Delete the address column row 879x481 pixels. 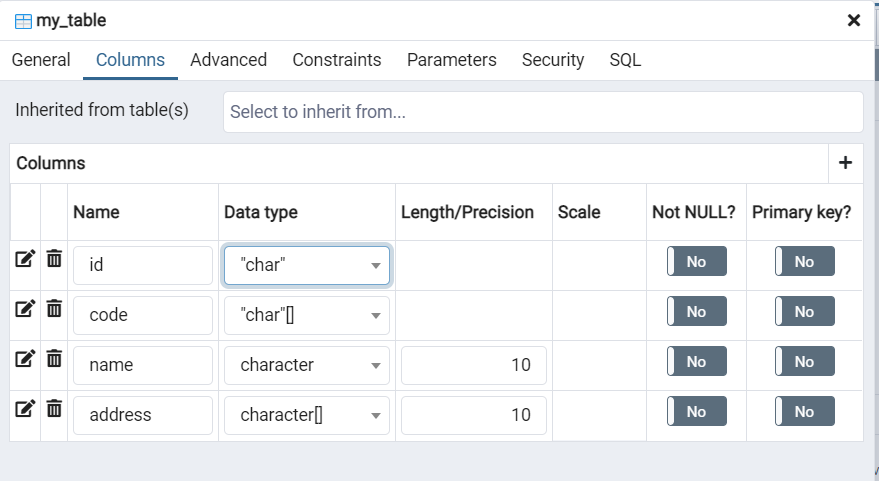point(54,409)
